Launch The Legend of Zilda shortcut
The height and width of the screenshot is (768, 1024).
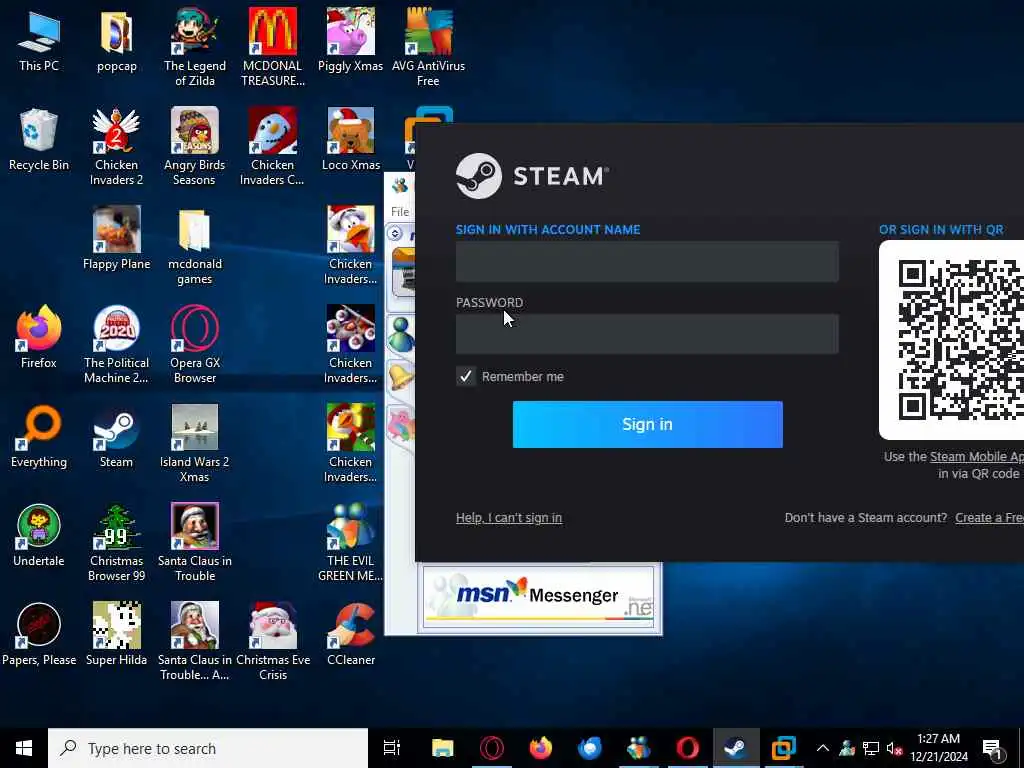pyautogui.click(x=195, y=47)
